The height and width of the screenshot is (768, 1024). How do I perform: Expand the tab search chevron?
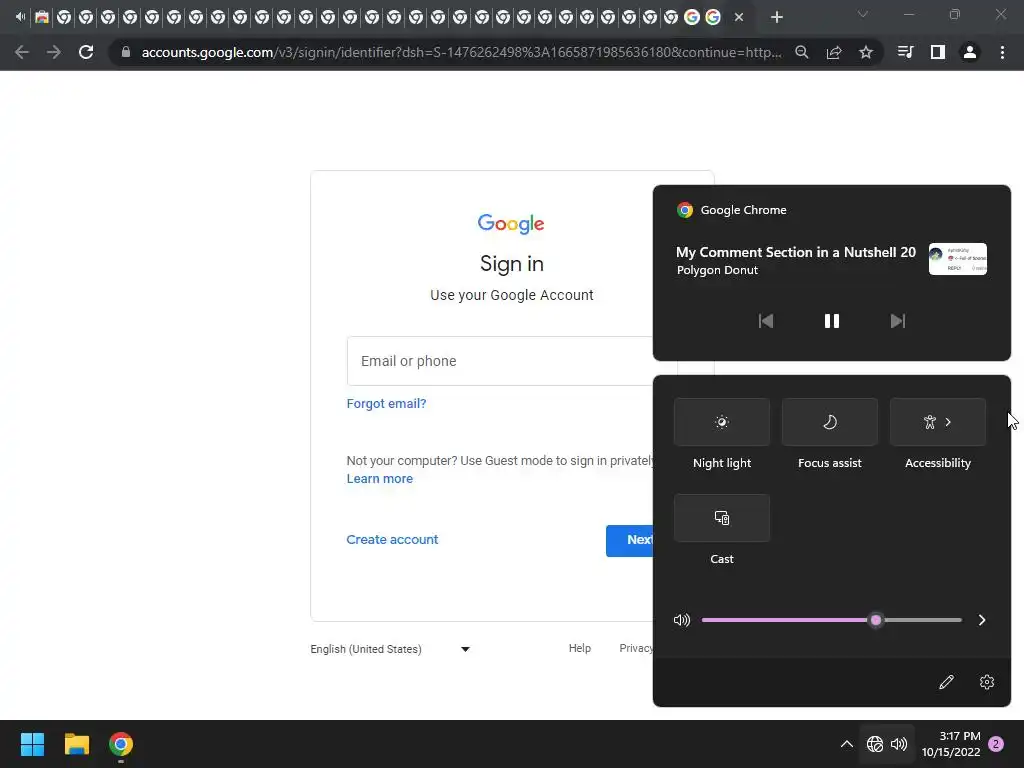click(x=863, y=14)
